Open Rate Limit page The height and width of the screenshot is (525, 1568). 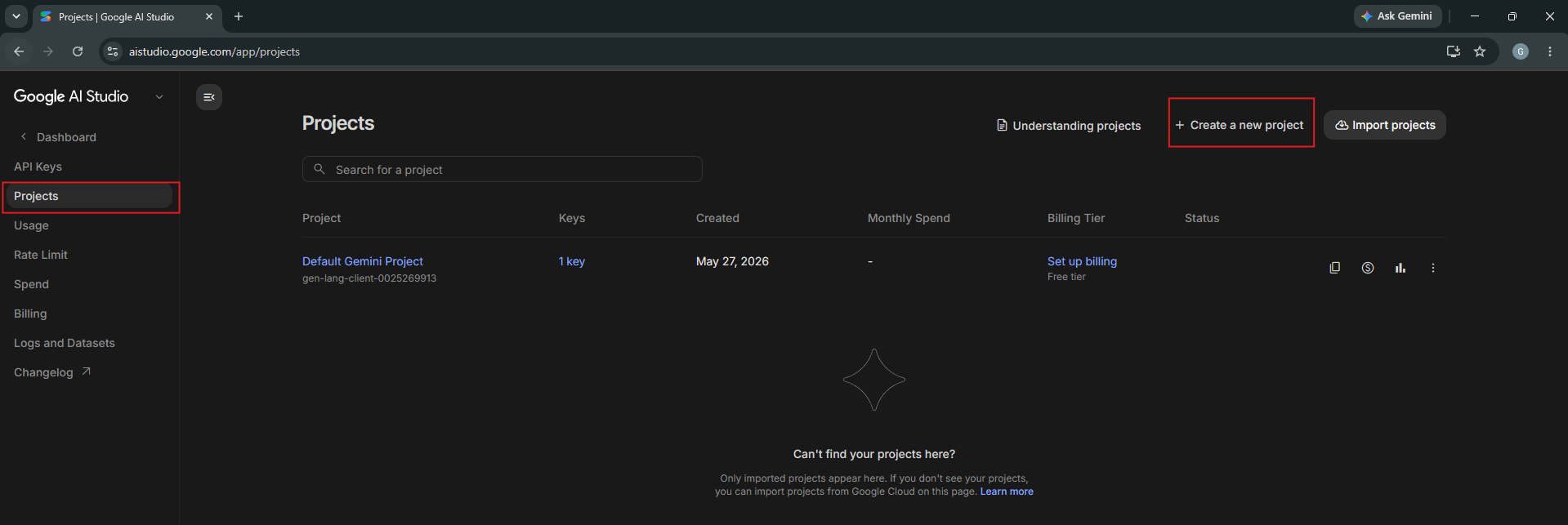41,255
